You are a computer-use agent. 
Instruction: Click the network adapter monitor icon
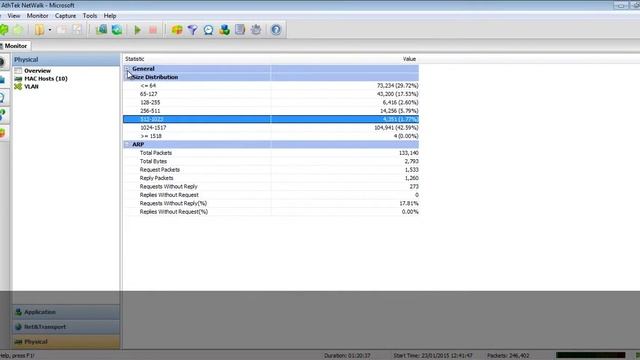tap(101, 30)
